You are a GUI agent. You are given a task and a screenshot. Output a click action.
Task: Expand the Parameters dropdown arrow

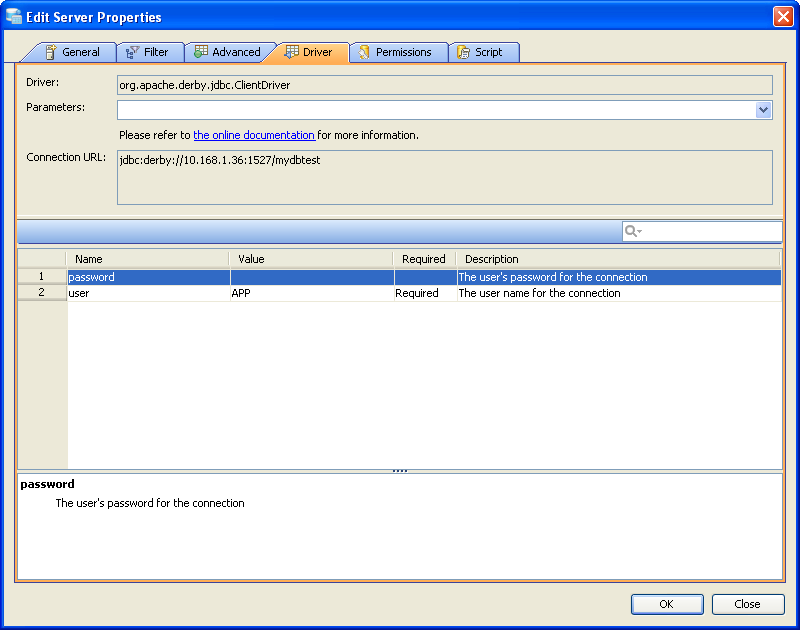point(763,110)
